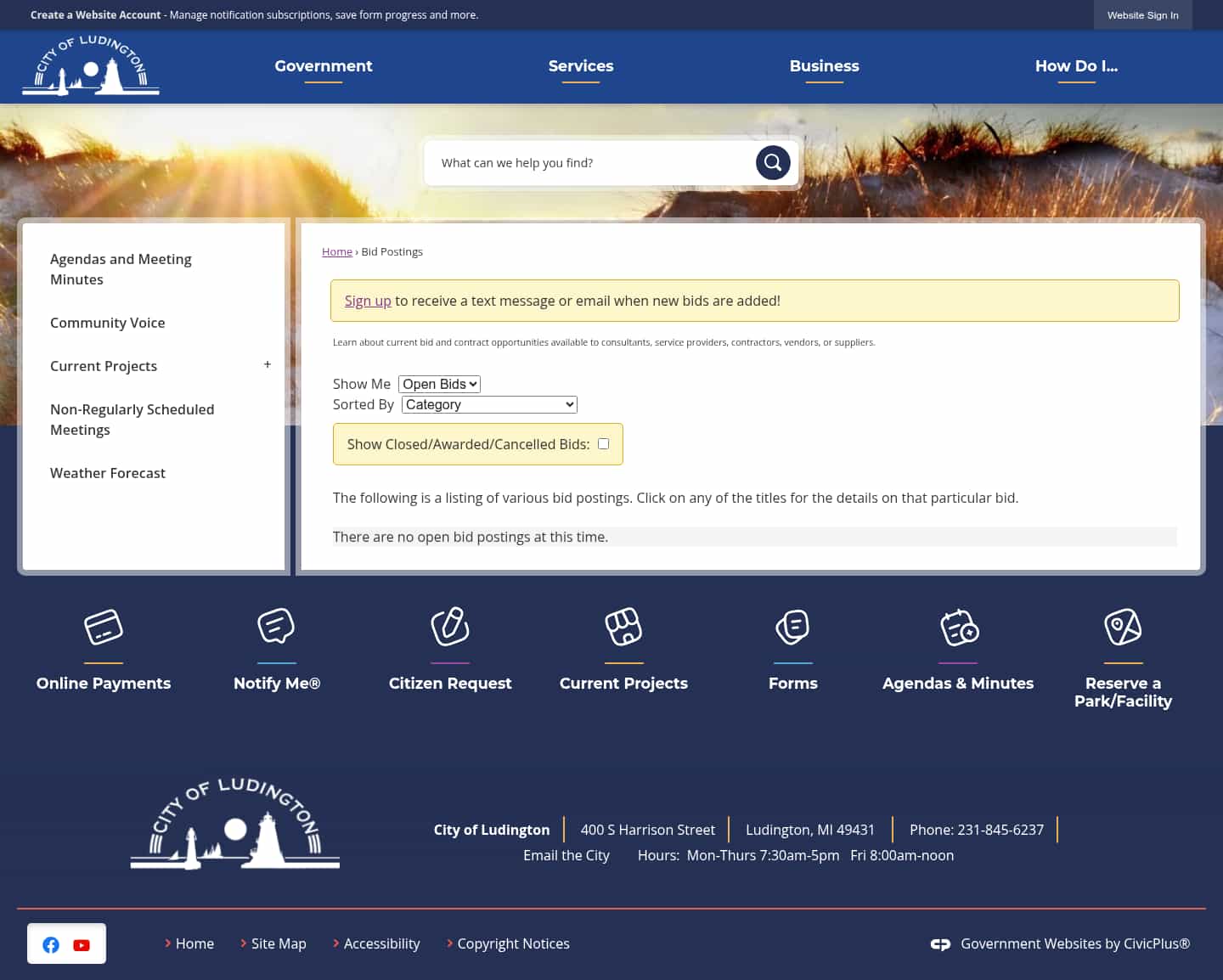This screenshot has width=1223, height=980.
Task: Open Forms using its document icon
Action: (x=792, y=628)
